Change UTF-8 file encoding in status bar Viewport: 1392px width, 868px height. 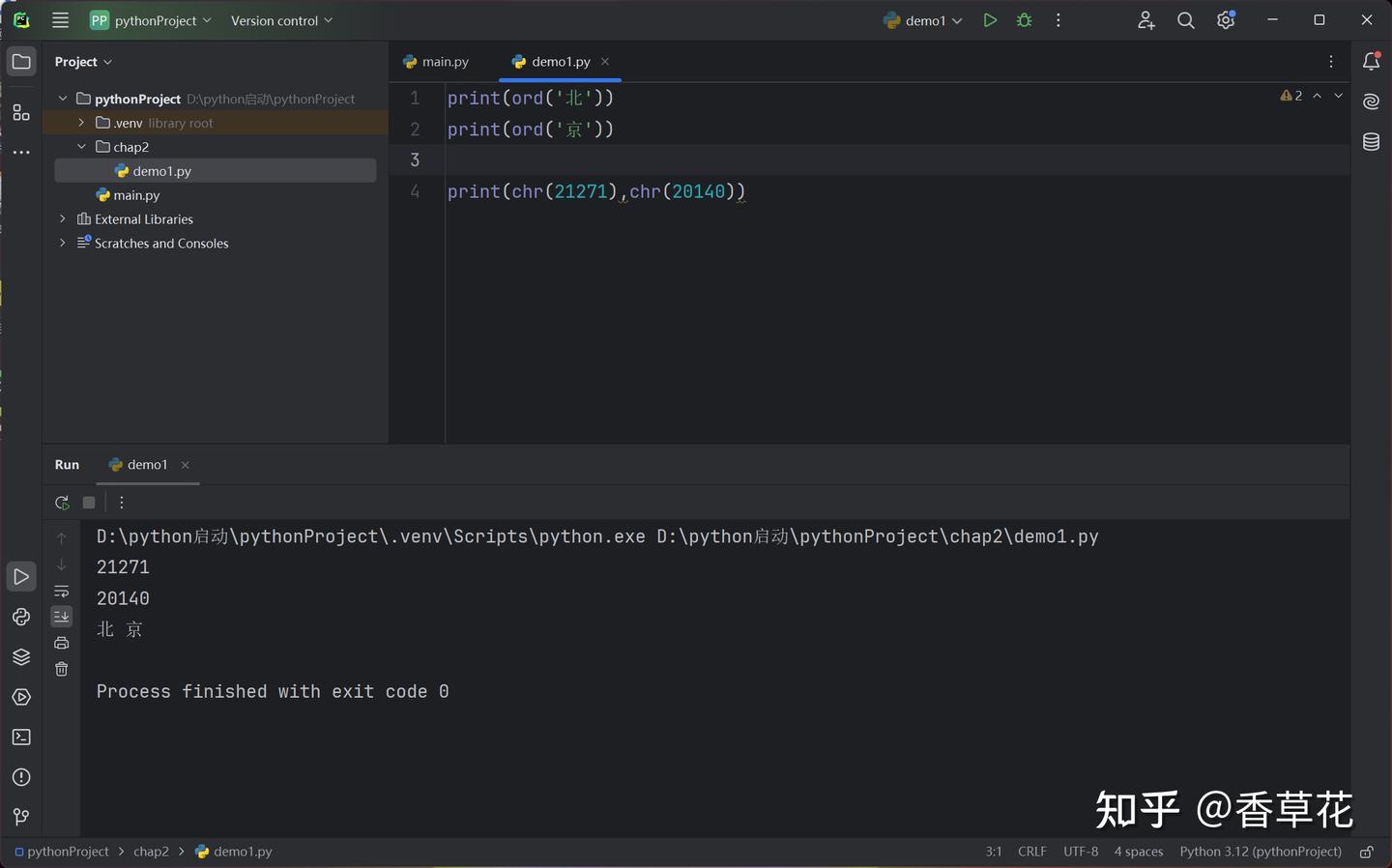[x=1081, y=852]
